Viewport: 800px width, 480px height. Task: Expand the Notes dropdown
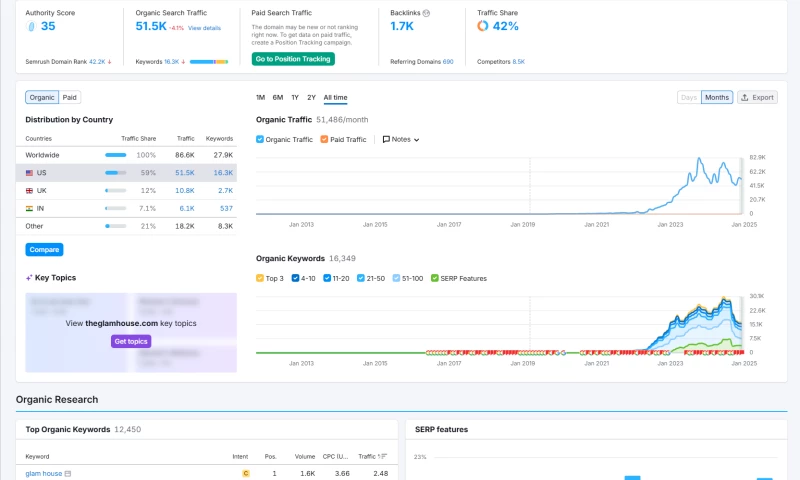click(x=401, y=140)
